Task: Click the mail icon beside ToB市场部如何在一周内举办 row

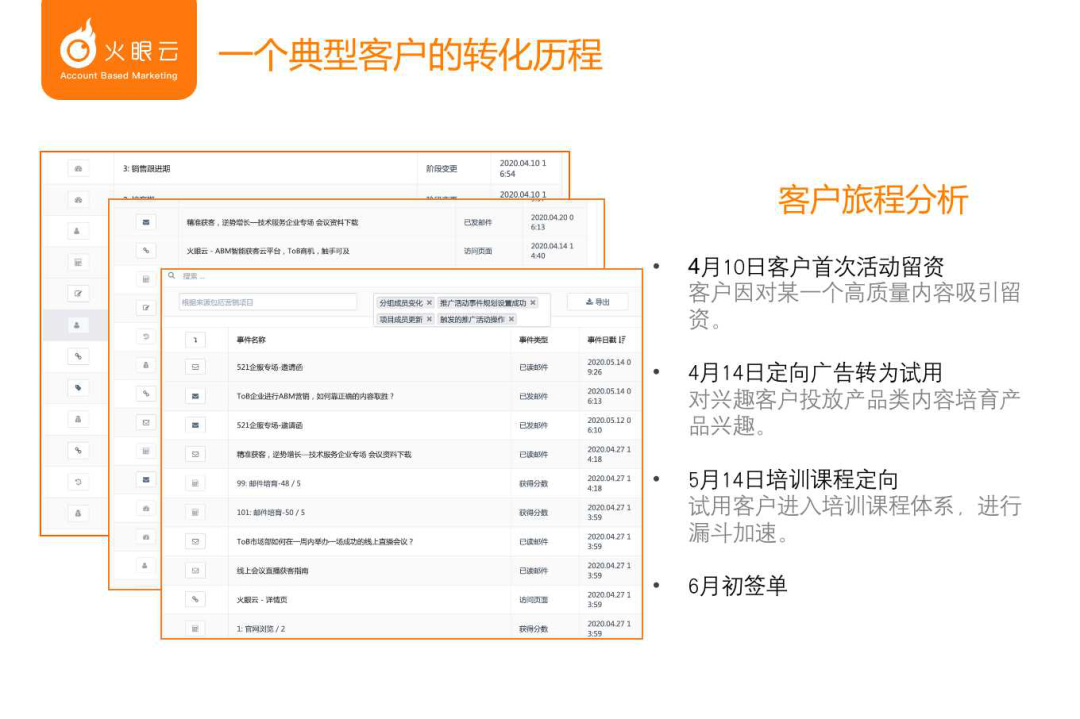Action: tap(196, 541)
